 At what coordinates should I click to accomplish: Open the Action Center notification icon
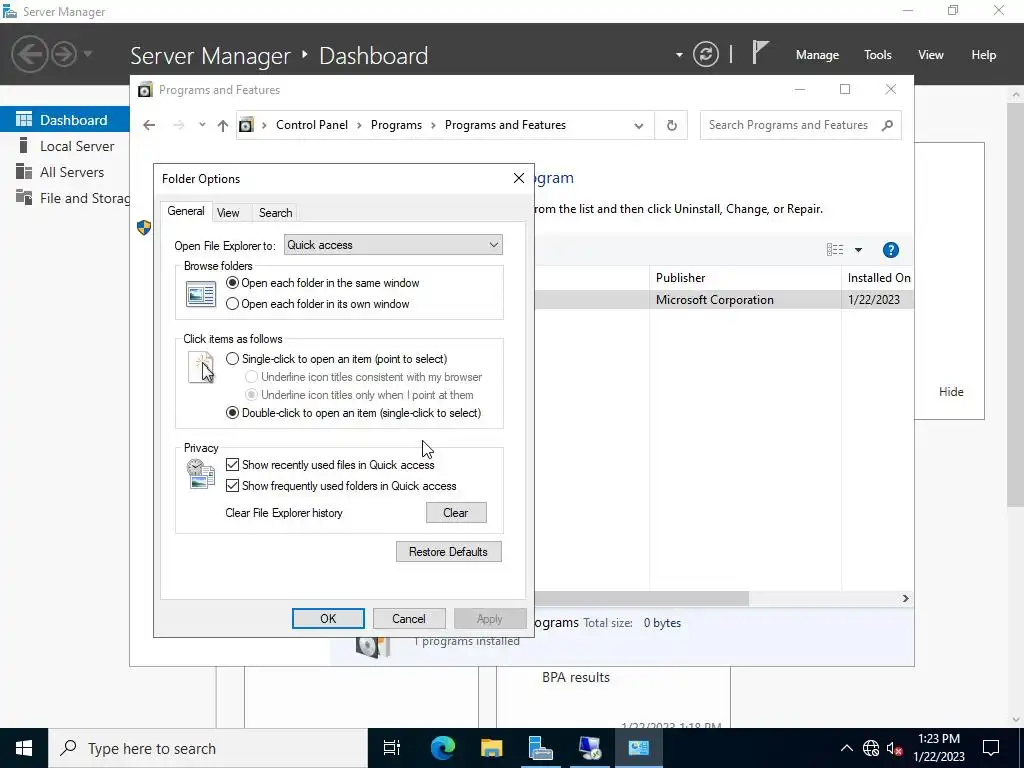[x=991, y=748]
